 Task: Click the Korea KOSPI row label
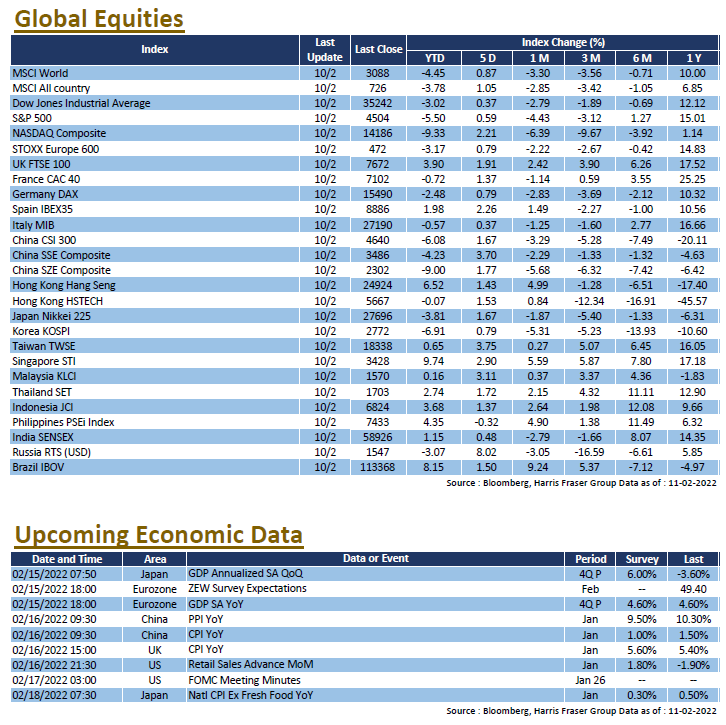[x=41, y=331]
